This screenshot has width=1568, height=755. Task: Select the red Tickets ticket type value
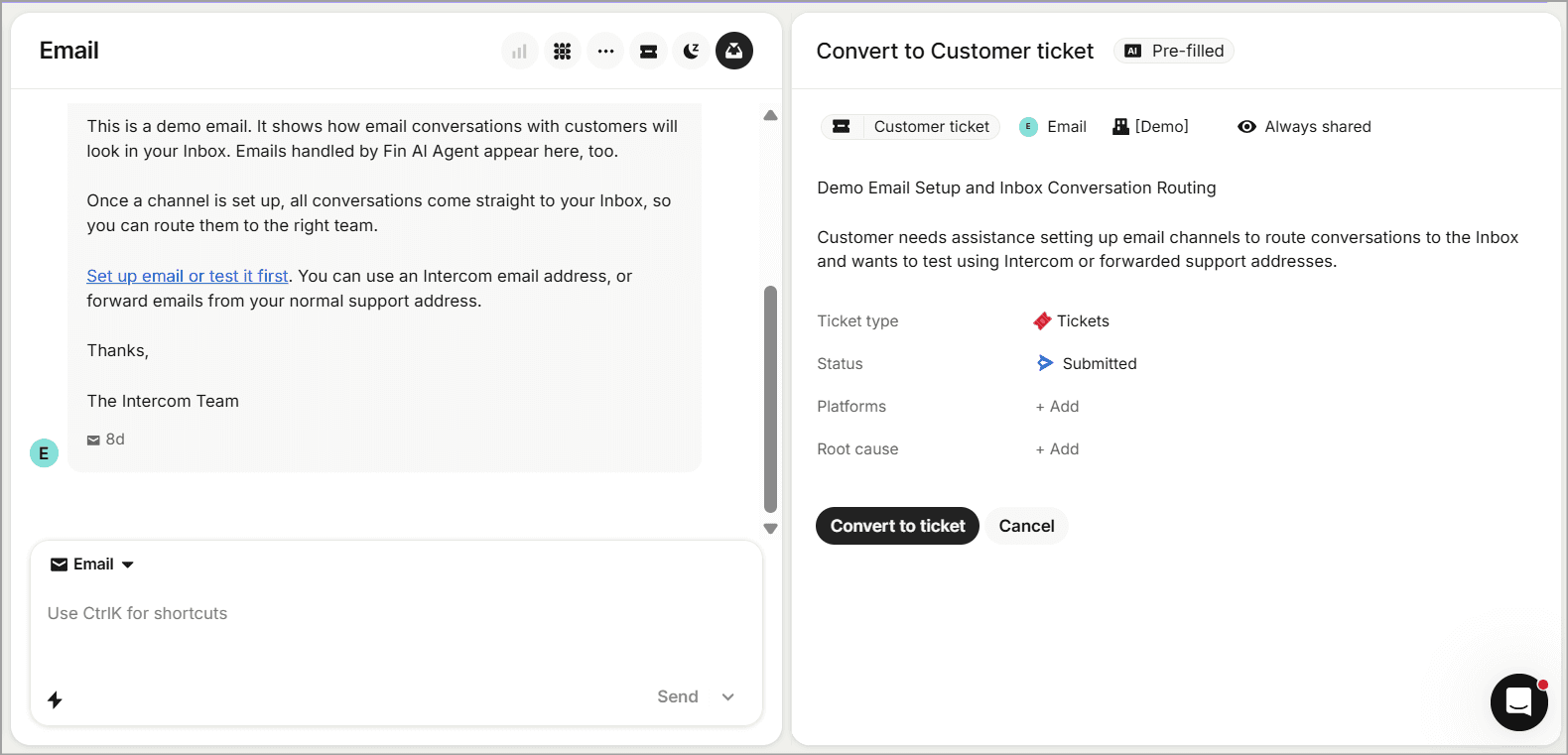pos(1072,321)
